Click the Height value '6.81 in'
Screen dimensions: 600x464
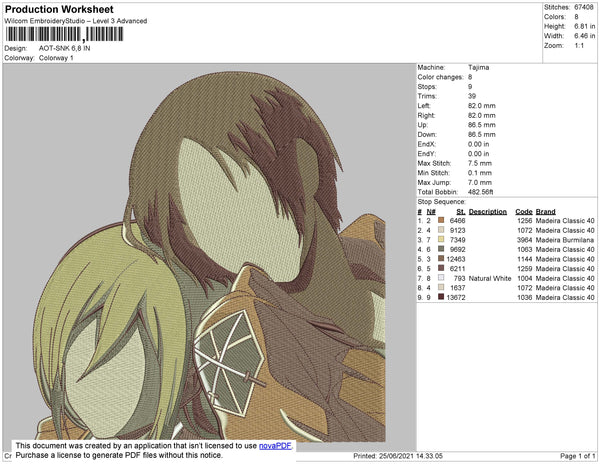584,26
